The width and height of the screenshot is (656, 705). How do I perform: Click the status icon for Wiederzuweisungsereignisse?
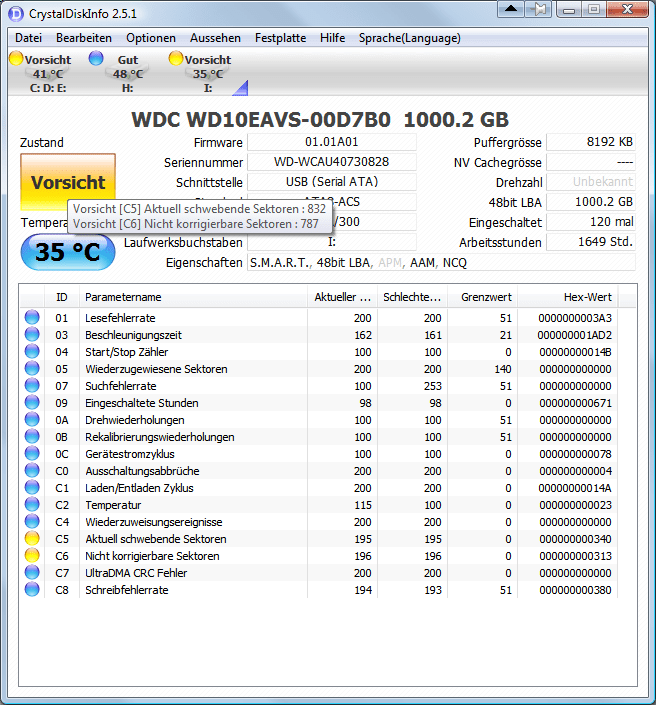pos(32,522)
